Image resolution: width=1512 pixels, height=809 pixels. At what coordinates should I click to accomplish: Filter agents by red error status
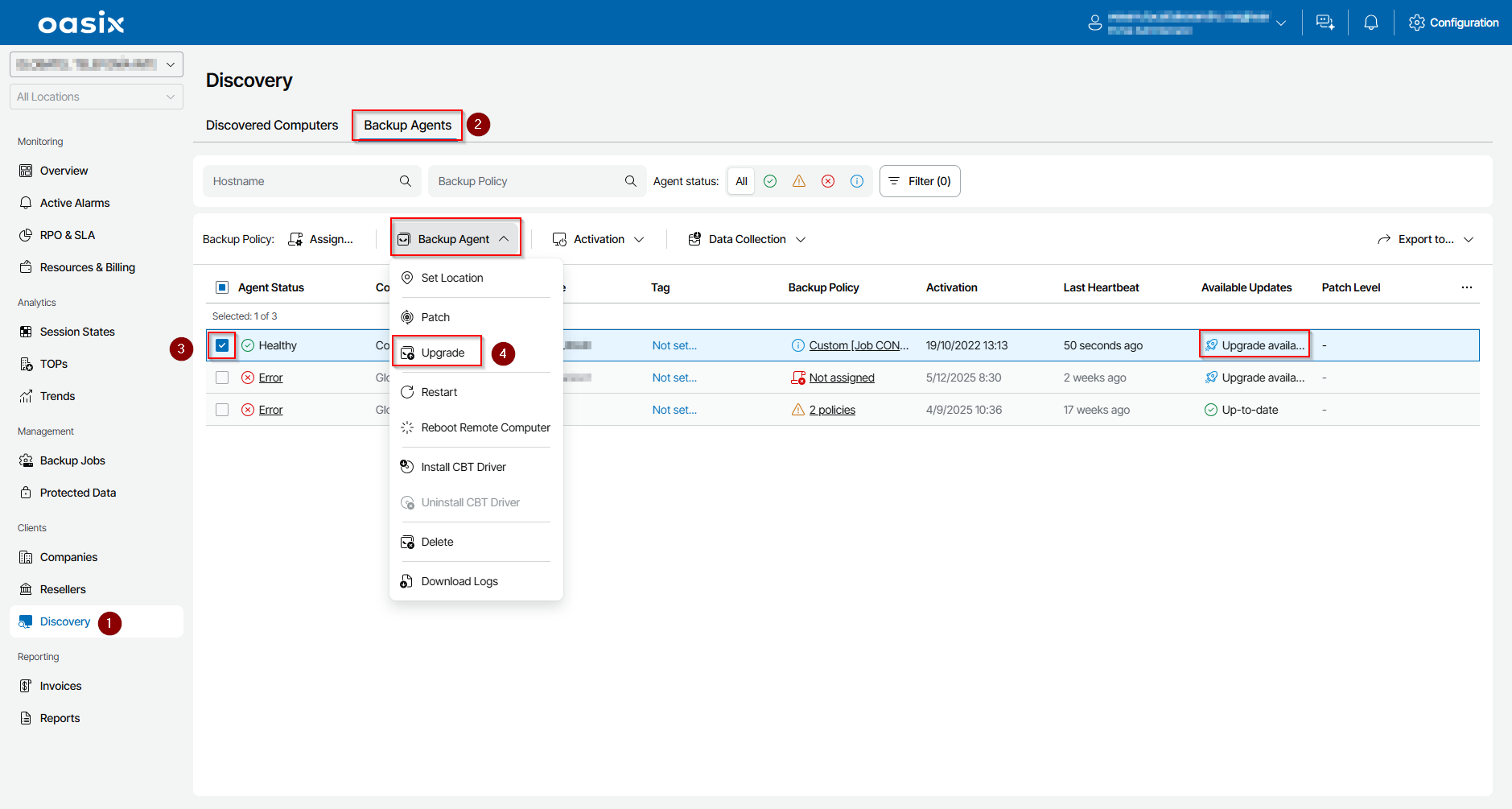[828, 181]
